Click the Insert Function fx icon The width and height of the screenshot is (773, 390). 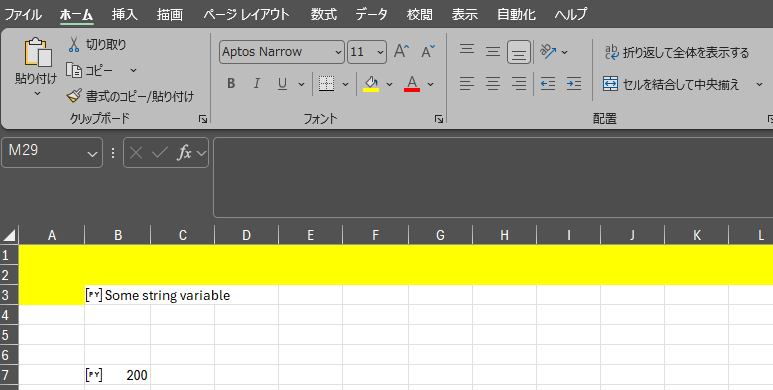[x=184, y=153]
